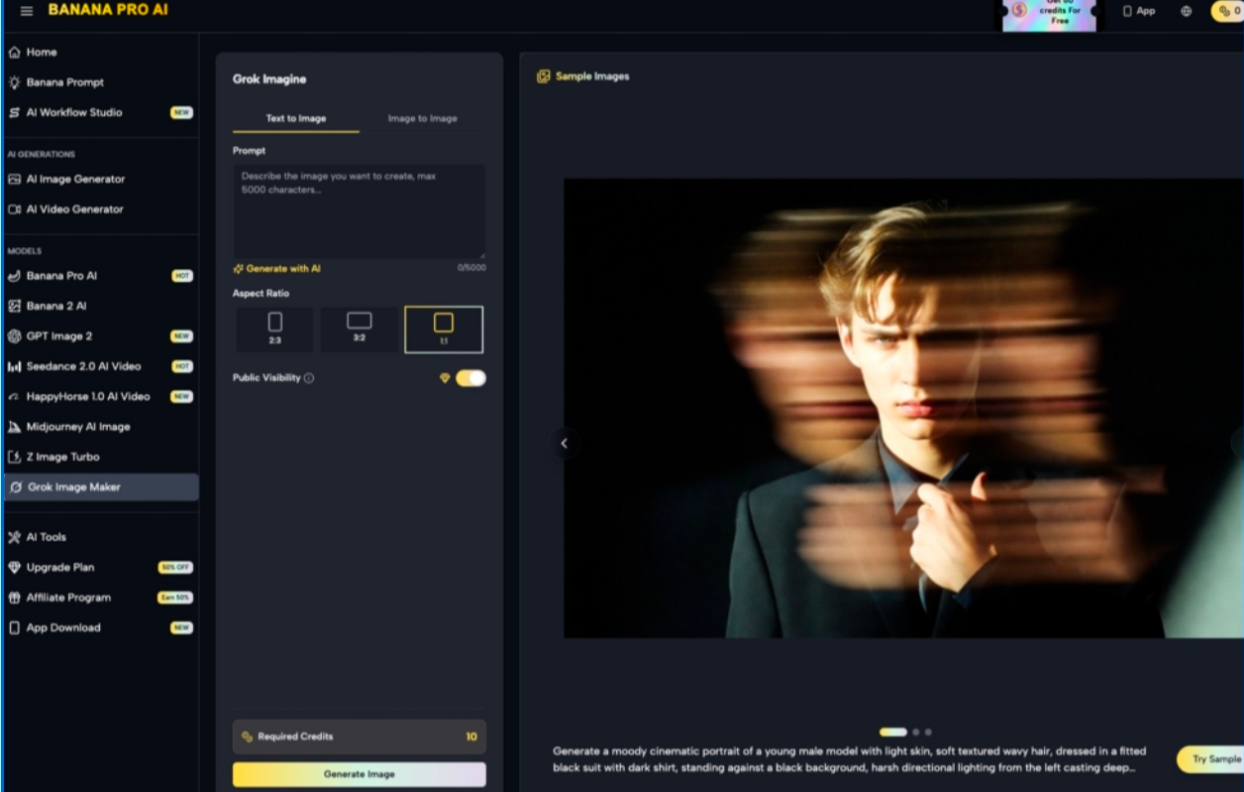1244x792 pixels.
Task: Click the globe language icon
Action: tap(1186, 11)
